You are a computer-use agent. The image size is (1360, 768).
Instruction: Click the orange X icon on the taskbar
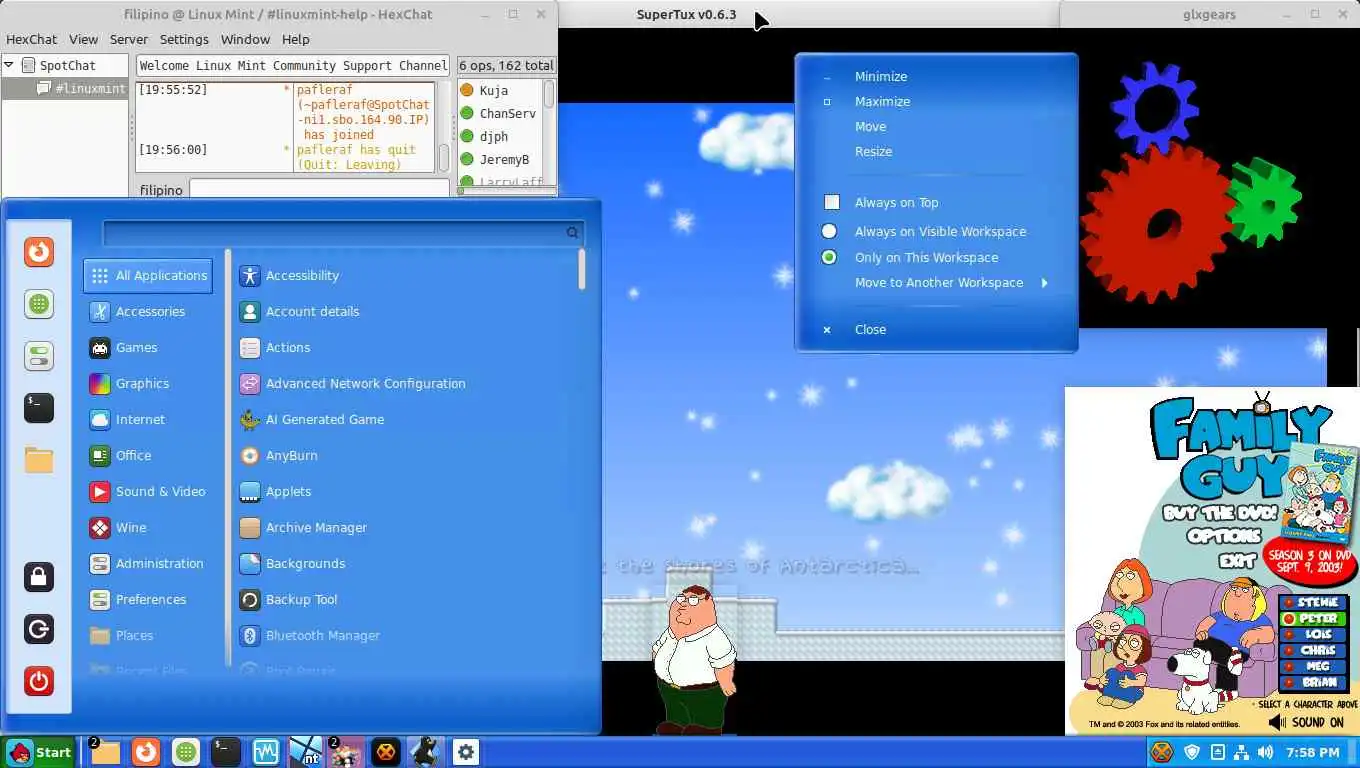385,752
